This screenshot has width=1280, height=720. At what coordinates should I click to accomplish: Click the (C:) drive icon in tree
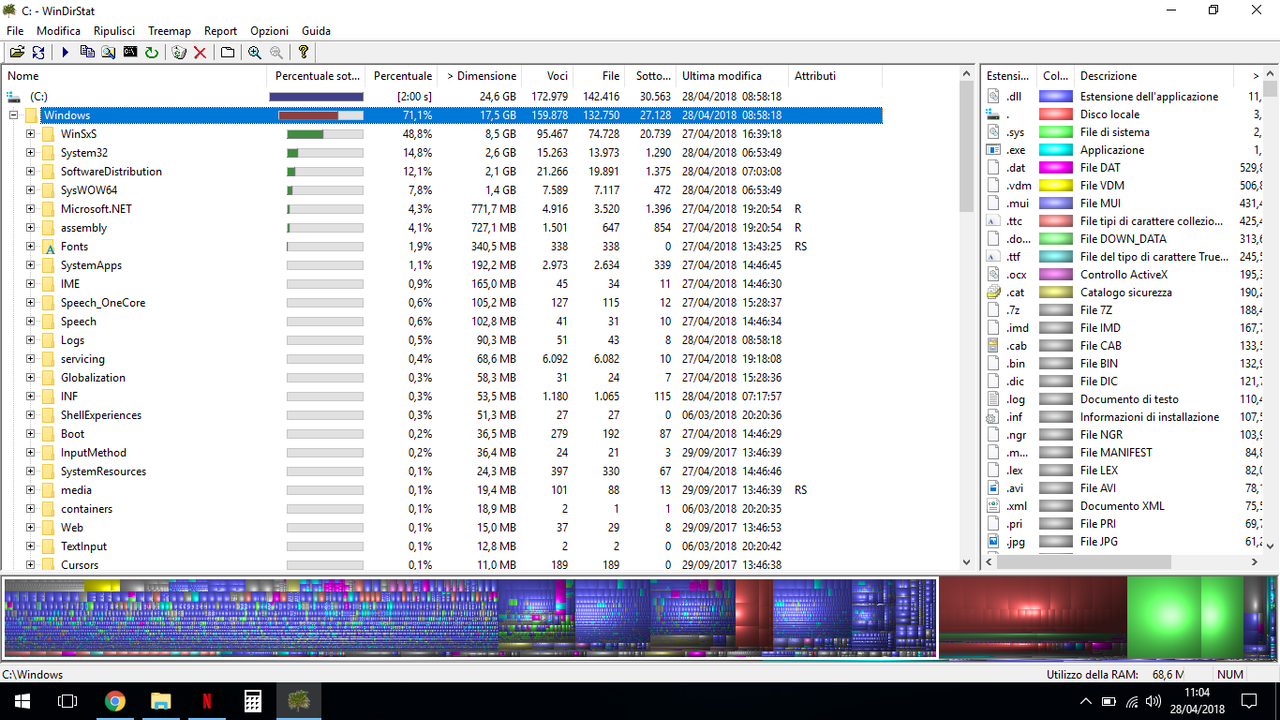(x=13, y=97)
